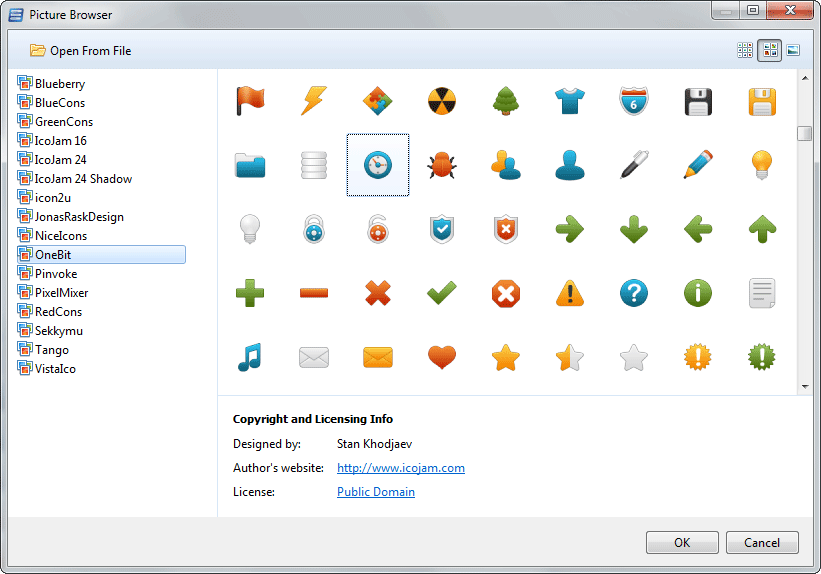Screen dimensions: 821x574
Task: Open the www.icojam.com author link
Action: pyautogui.click(x=400, y=468)
